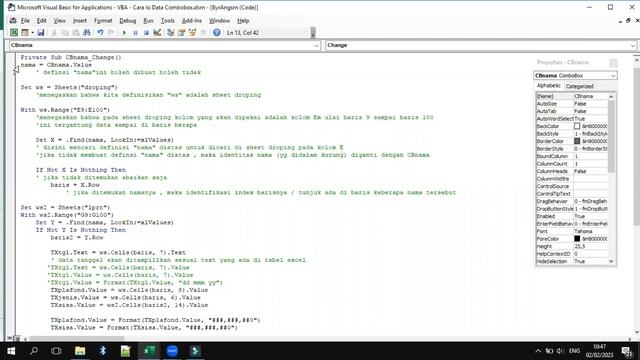
Task: Click the BackColor white color swatch
Action: click(577, 126)
